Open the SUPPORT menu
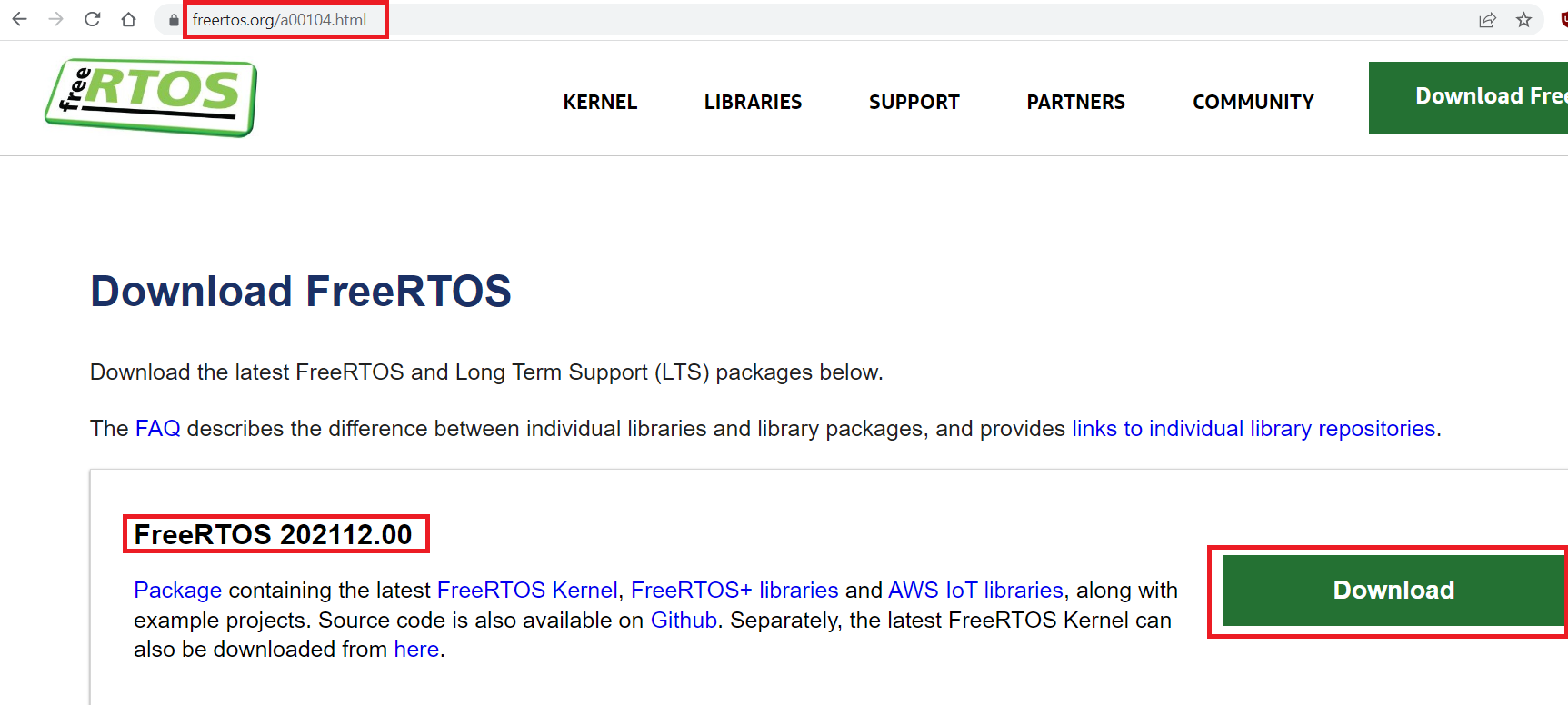 (x=914, y=102)
